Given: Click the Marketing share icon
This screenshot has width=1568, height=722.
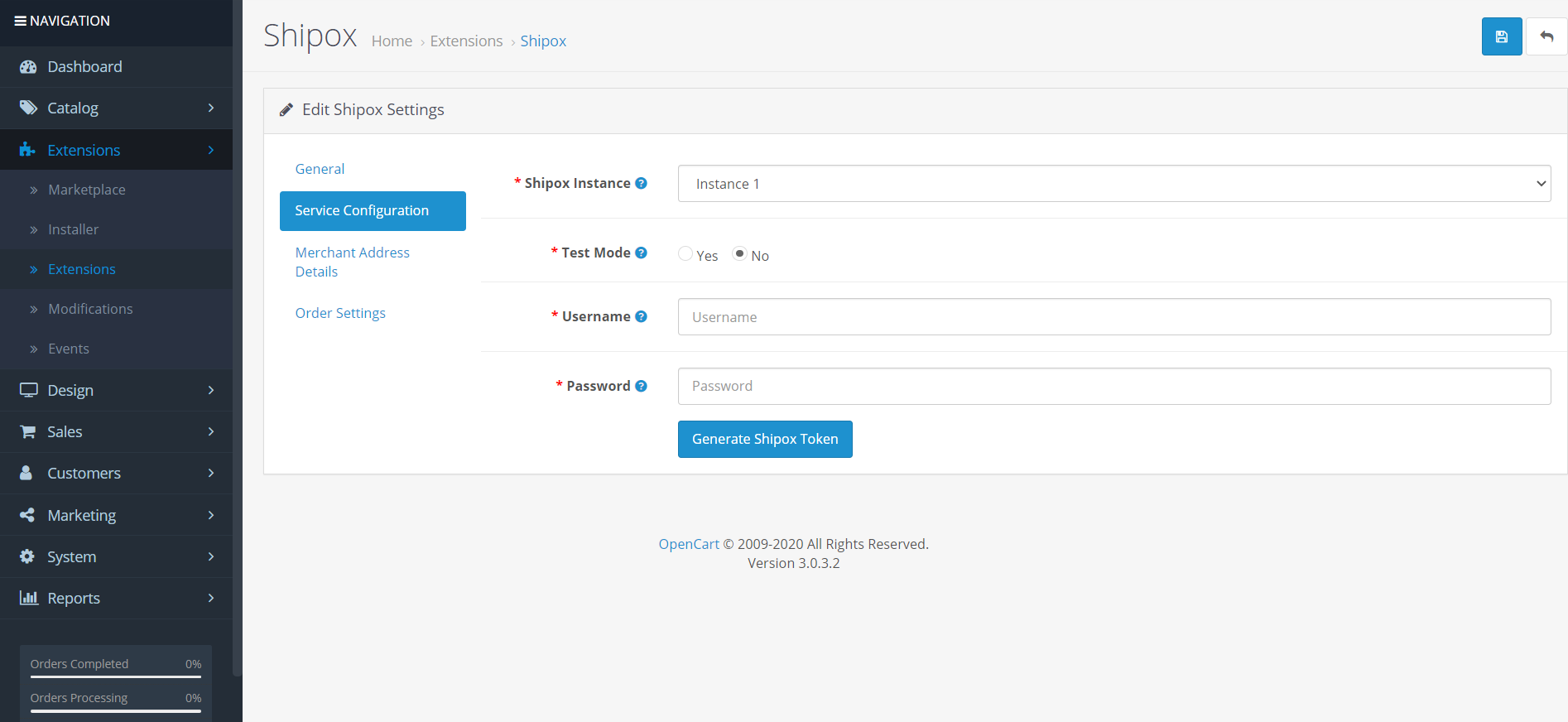Looking at the screenshot, I should tap(27, 515).
